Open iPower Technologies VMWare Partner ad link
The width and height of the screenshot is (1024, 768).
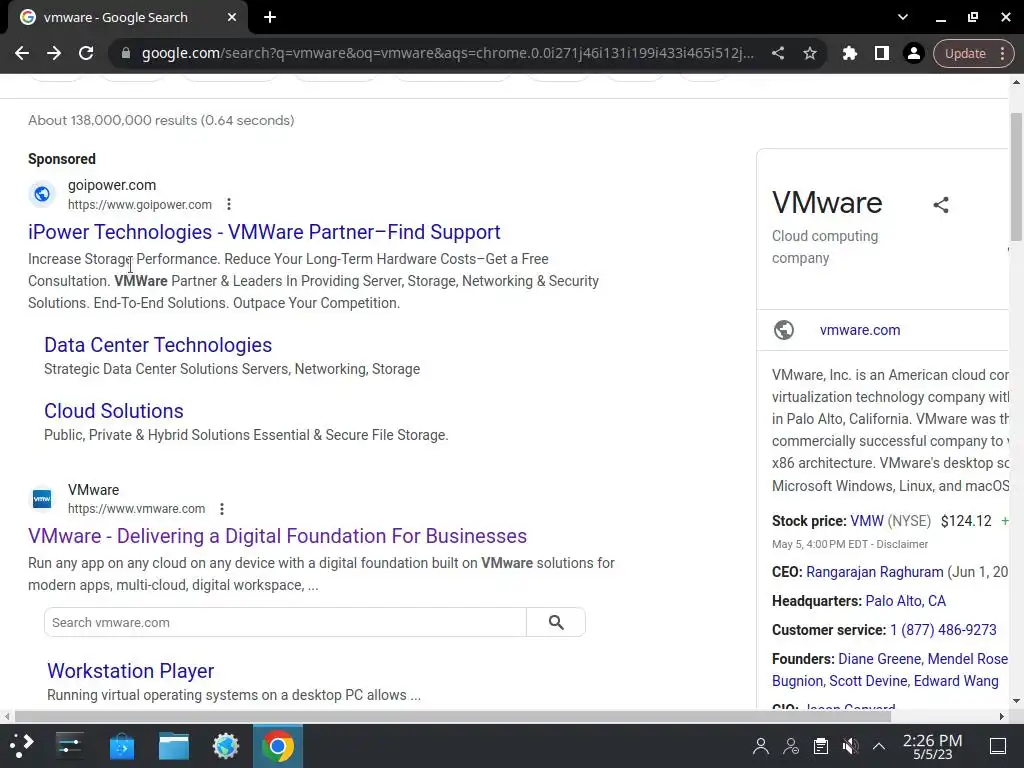(264, 232)
